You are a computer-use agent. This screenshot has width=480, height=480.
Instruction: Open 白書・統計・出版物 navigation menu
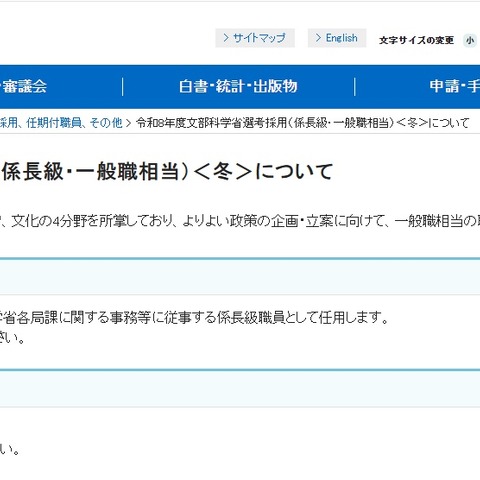tap(238, 86)
